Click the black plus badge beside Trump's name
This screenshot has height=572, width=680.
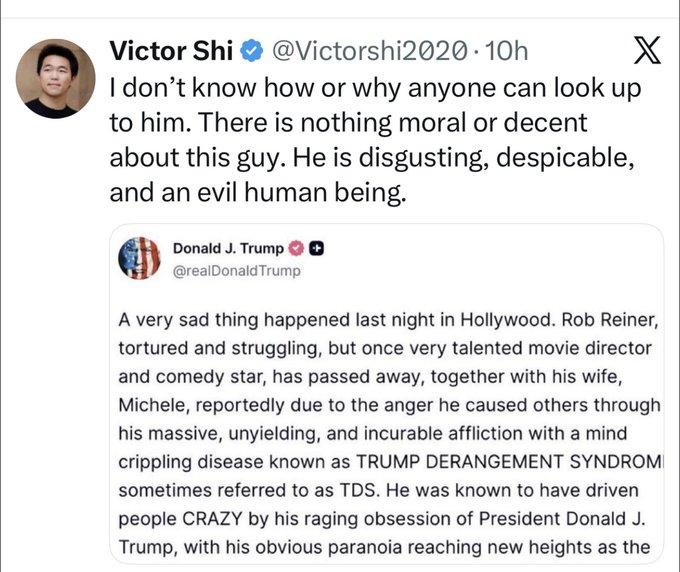pos(316,248)
